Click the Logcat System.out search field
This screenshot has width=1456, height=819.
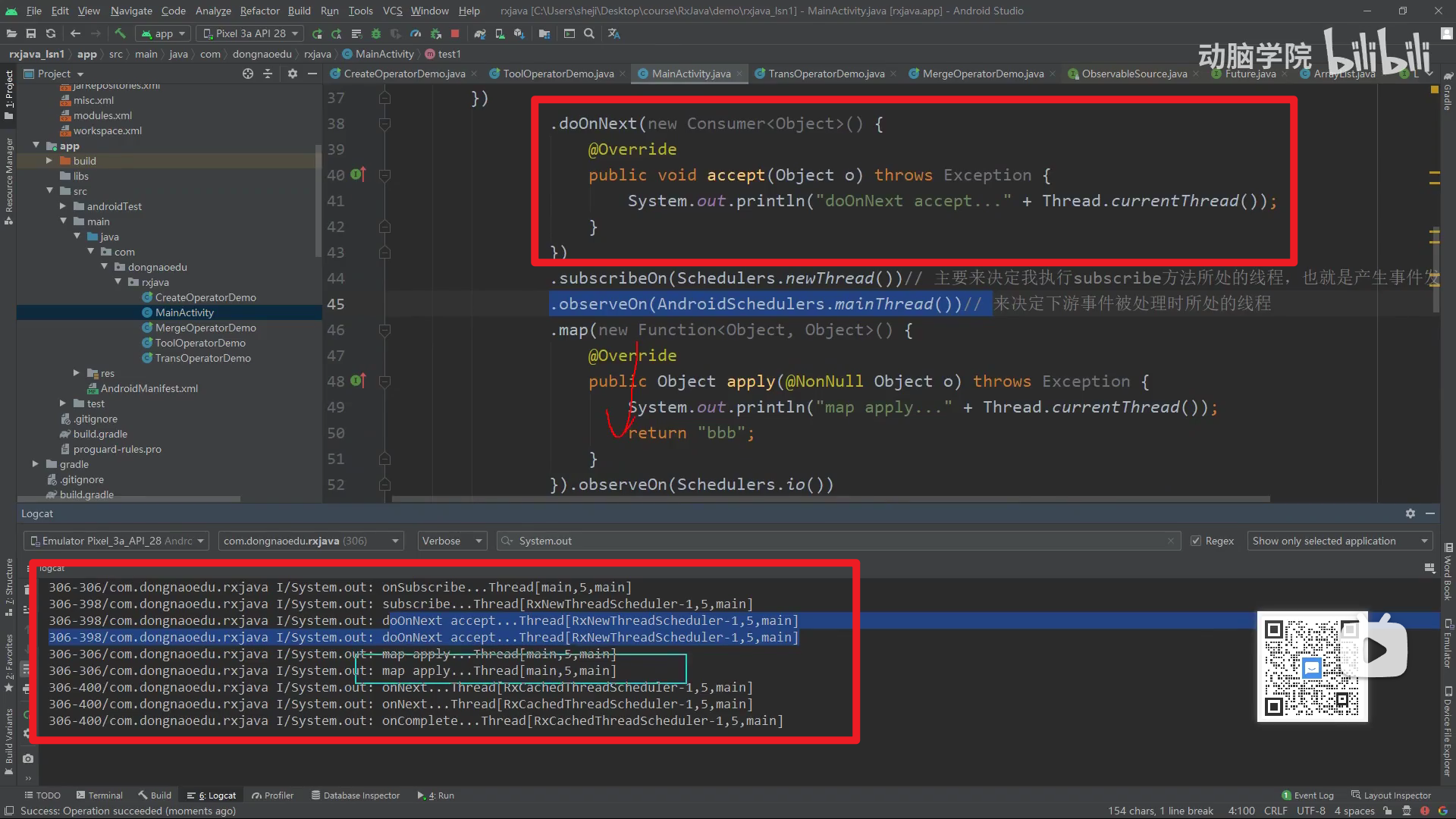click(838, 541)
